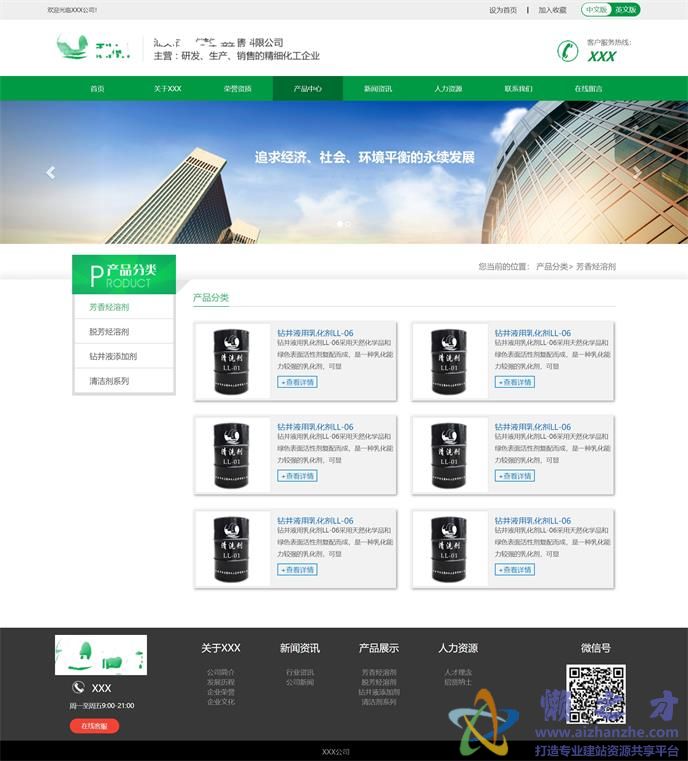
Task: Open 在线留言 navigation item
Action: click(x=589, y=89)
